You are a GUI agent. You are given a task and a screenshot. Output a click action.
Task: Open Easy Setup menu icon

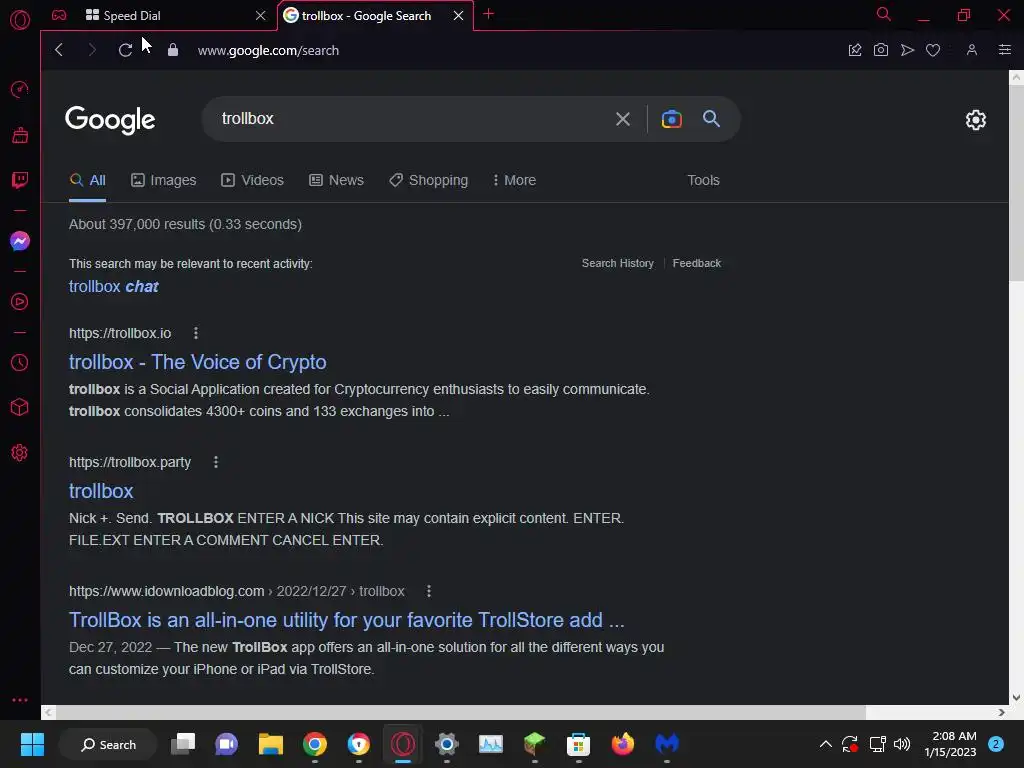coord(1004,50)
